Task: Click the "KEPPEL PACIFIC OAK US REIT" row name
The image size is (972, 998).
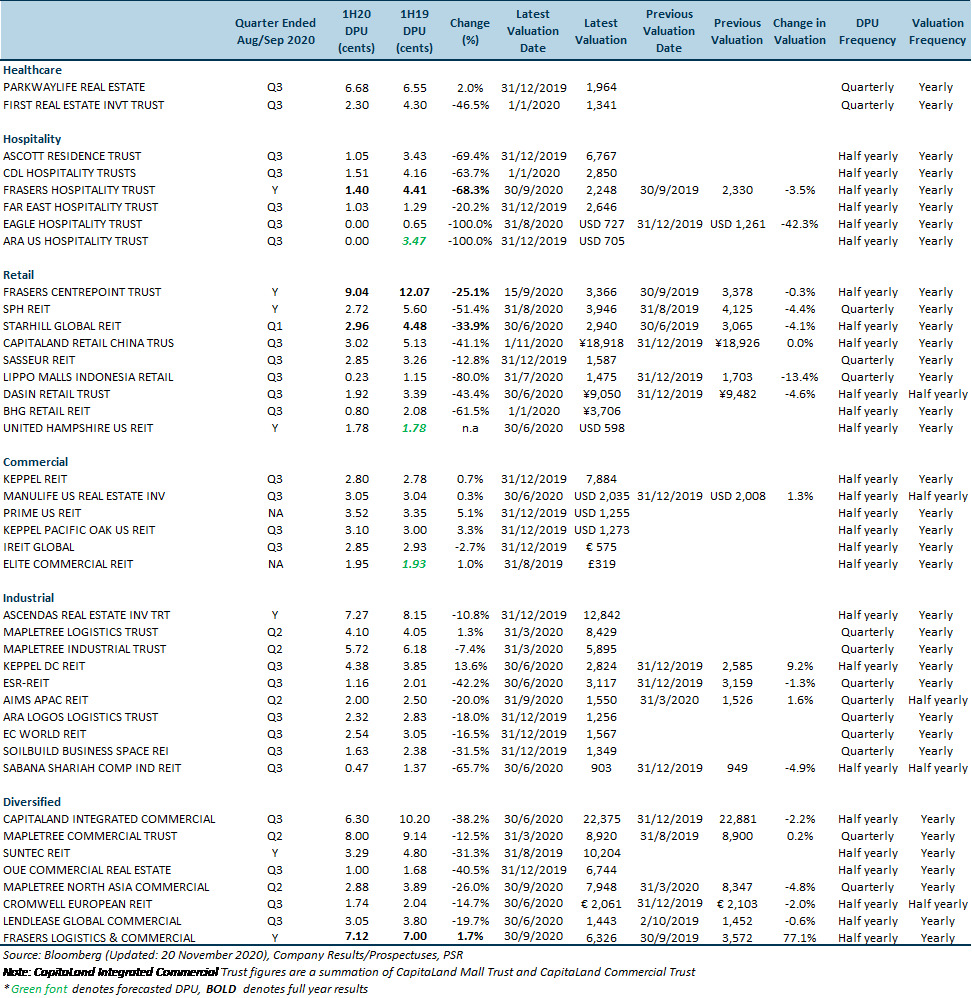Action: [80, 530]
